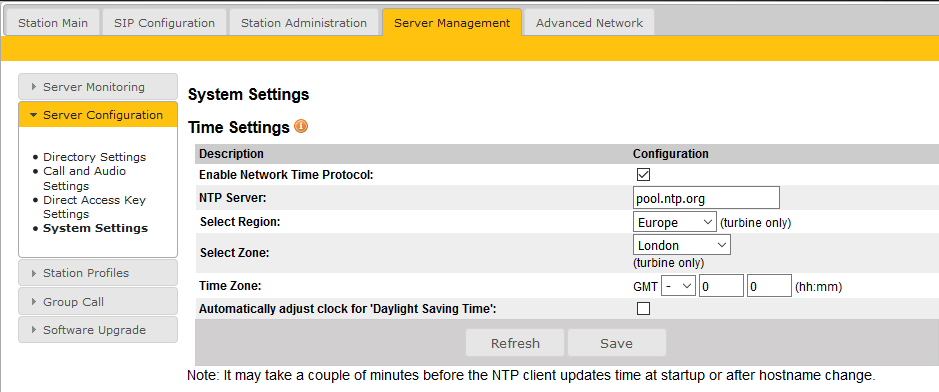
Task: Click the Description column header
Action: point(231,154)
